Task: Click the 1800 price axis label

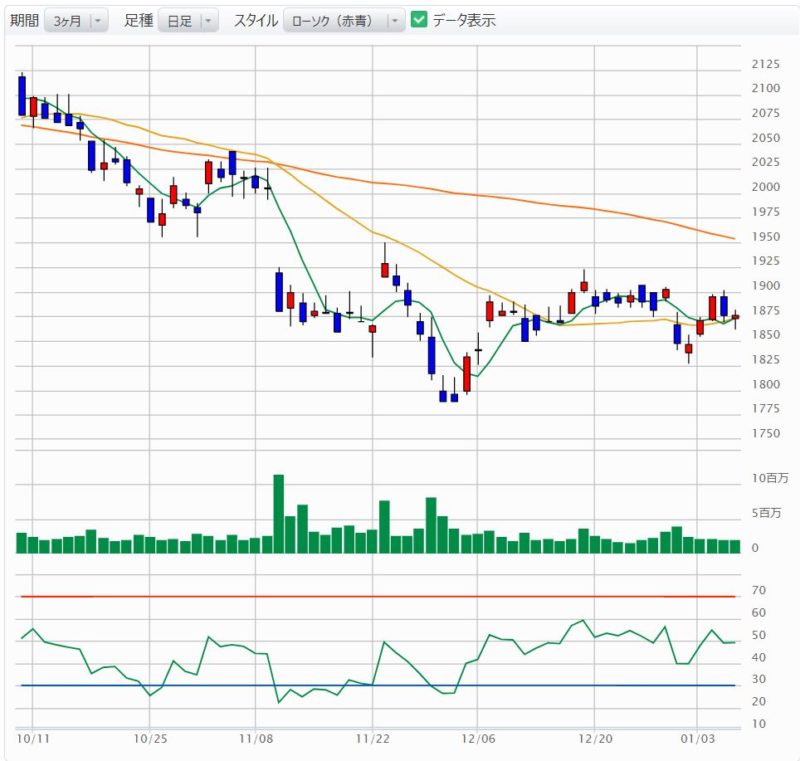Action: 766,384
